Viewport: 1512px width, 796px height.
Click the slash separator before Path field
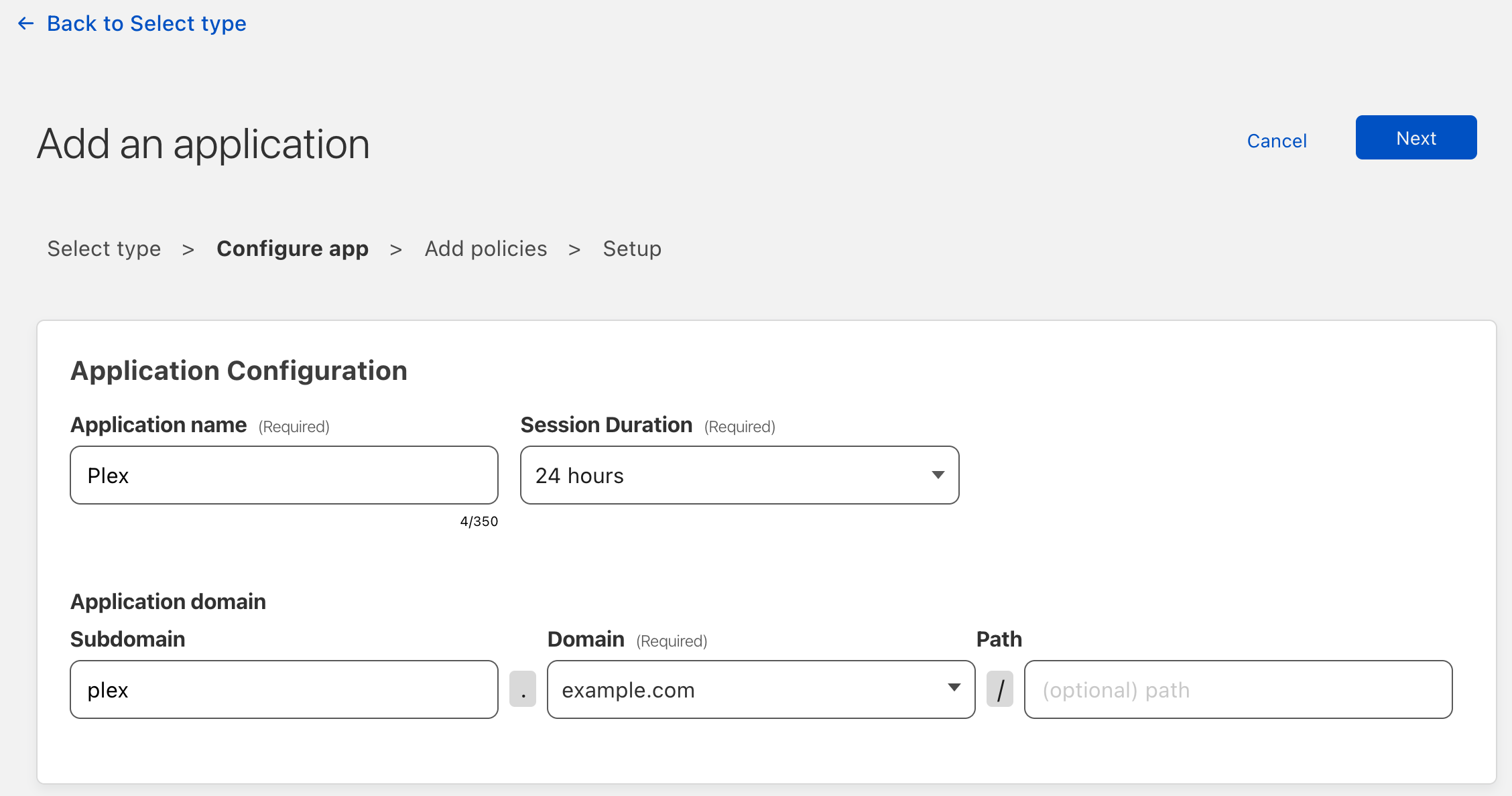(1000, 689)
